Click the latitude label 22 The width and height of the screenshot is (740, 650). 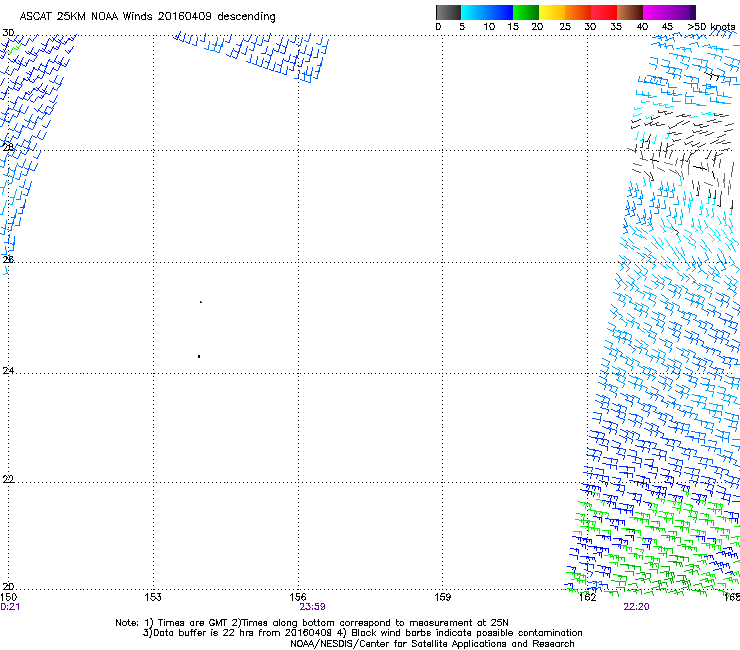(8, 479)
